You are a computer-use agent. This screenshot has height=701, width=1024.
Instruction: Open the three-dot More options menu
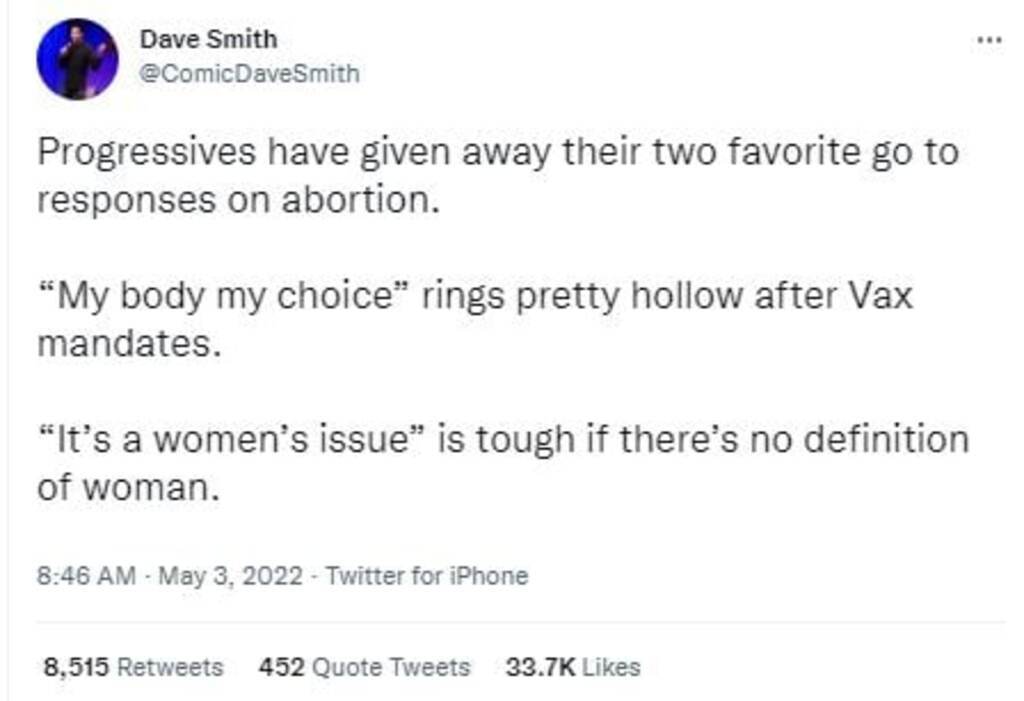(x=988, y=40)
